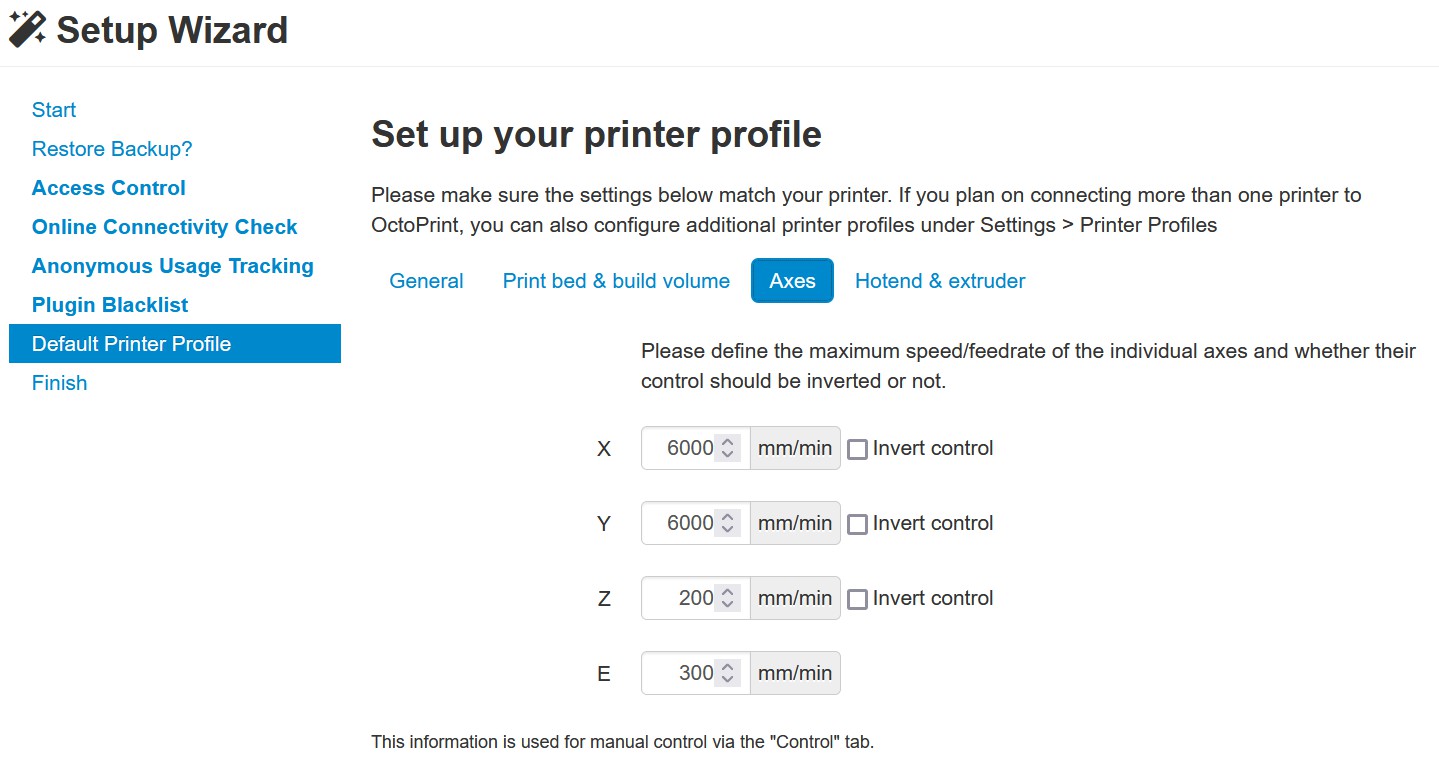Click the Z axis speed spinner arrows
The image size is (1439, 771).
pyautogui.click(x=728, y=598)
